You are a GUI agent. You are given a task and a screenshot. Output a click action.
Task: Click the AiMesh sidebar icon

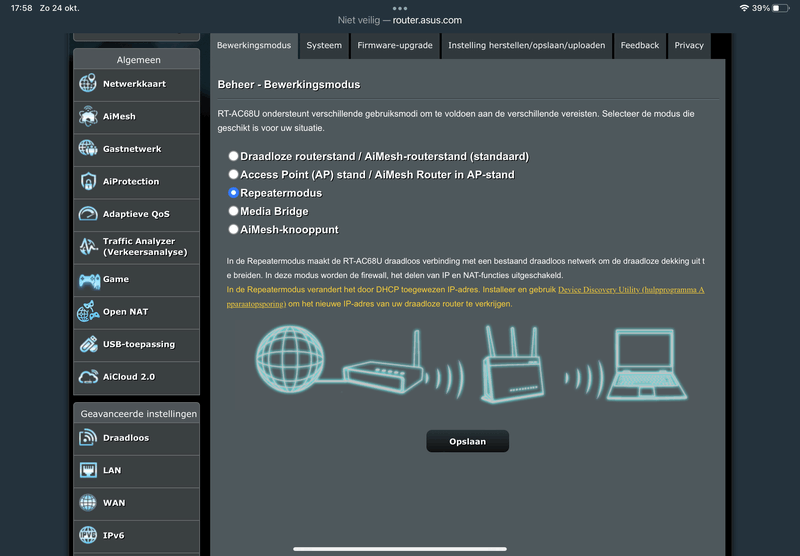(88, 116)
